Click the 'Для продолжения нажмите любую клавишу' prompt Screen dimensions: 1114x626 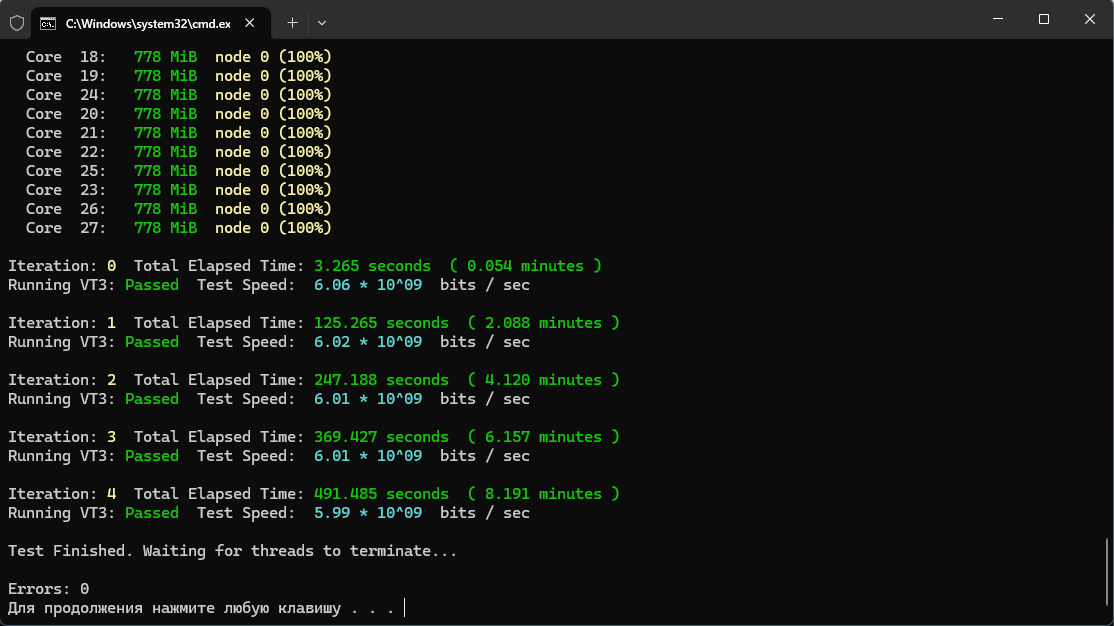(x=174, y=608)
